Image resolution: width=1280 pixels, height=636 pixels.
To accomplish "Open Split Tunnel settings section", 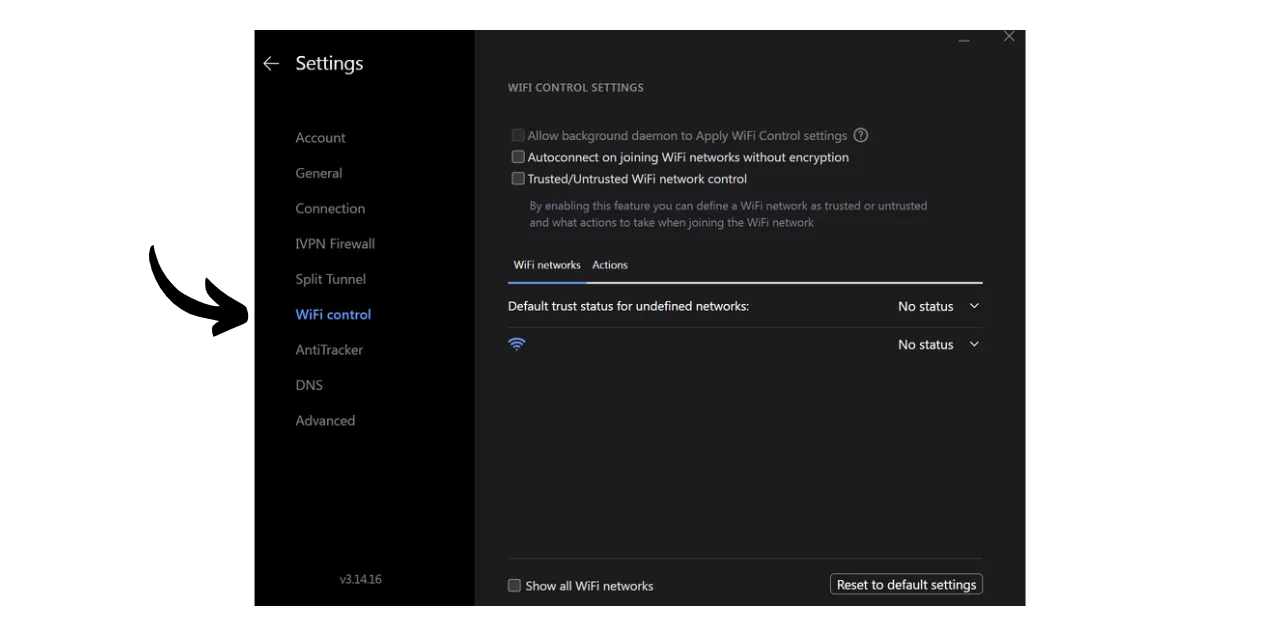I will coord(331,279).
